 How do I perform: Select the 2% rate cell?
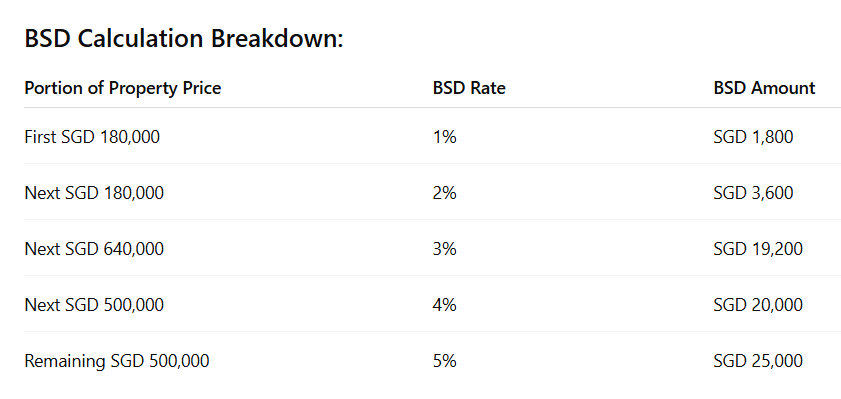coord(445,193)
